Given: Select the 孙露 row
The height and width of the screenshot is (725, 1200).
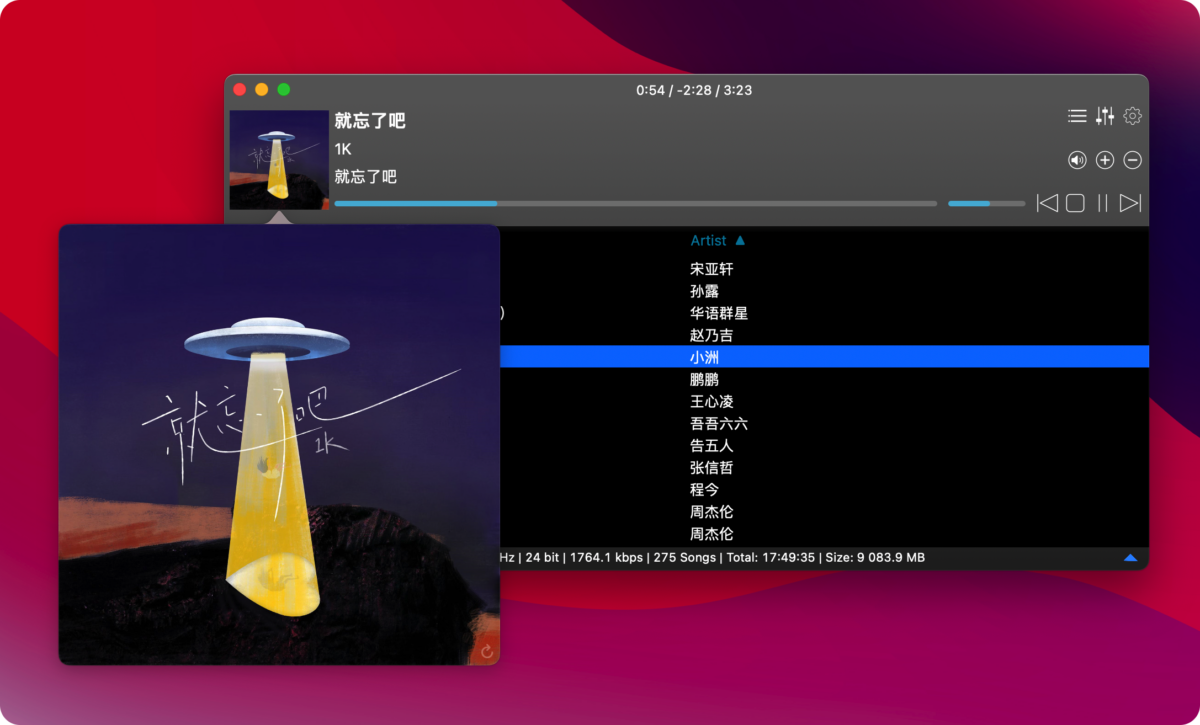Looking at the screenshot, I should 824,291.
